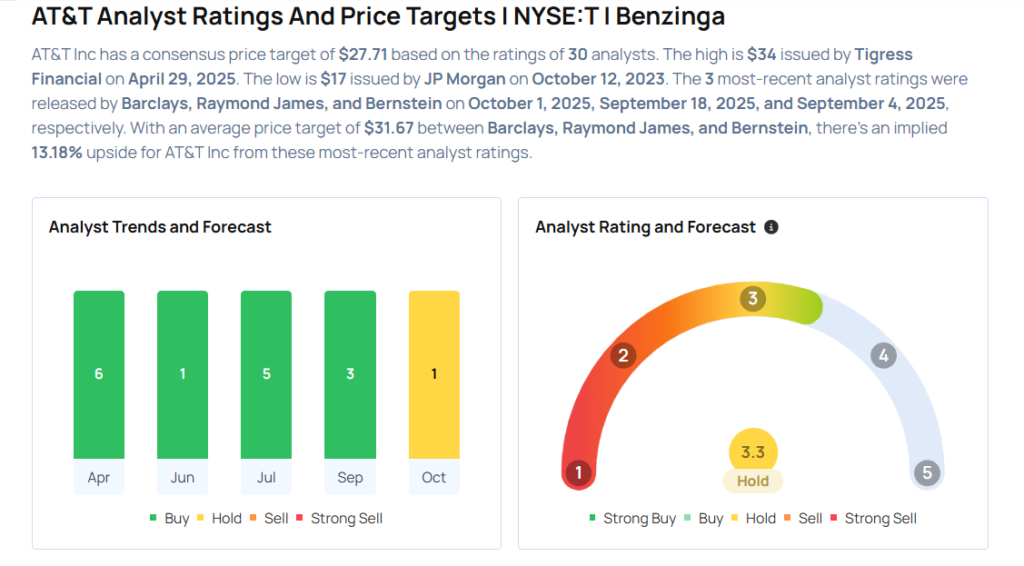Select the June bar in the trends chart
The width and height of the screenshot is (1024, 566).
(x=182, y=374)
